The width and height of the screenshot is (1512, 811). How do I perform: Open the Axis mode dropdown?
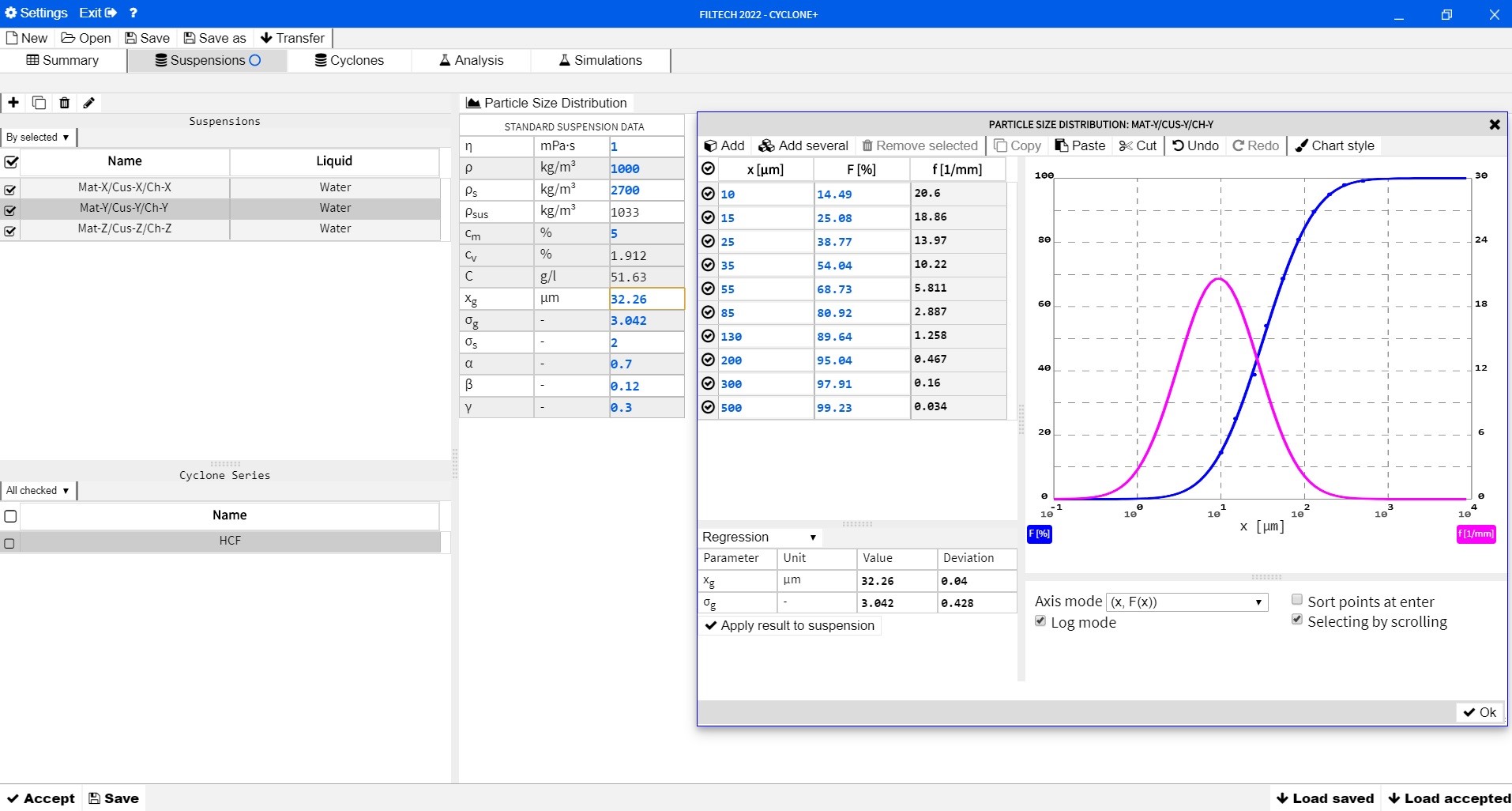point(1187,602)
